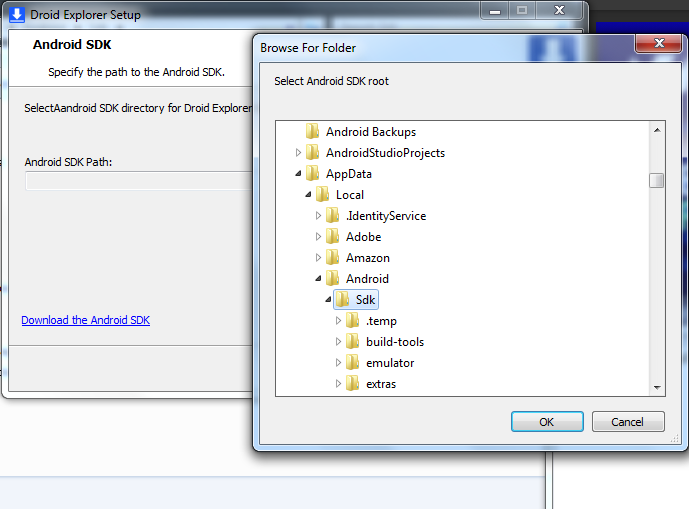
Task: Click the Adobe folder icon
Action: point(333,236)
